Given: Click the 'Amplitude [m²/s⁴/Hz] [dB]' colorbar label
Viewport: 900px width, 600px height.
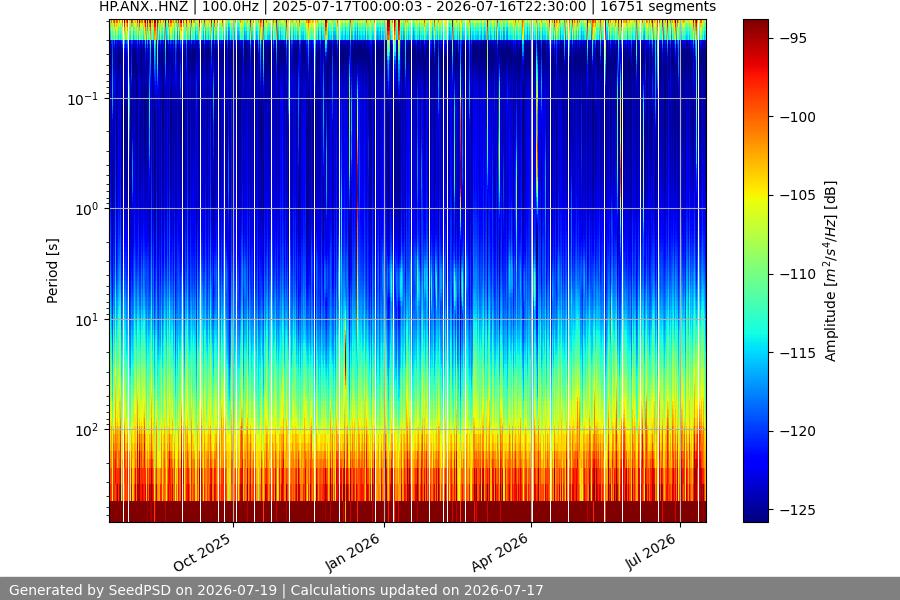Looking at the screenshot, I should click(831, 271).
